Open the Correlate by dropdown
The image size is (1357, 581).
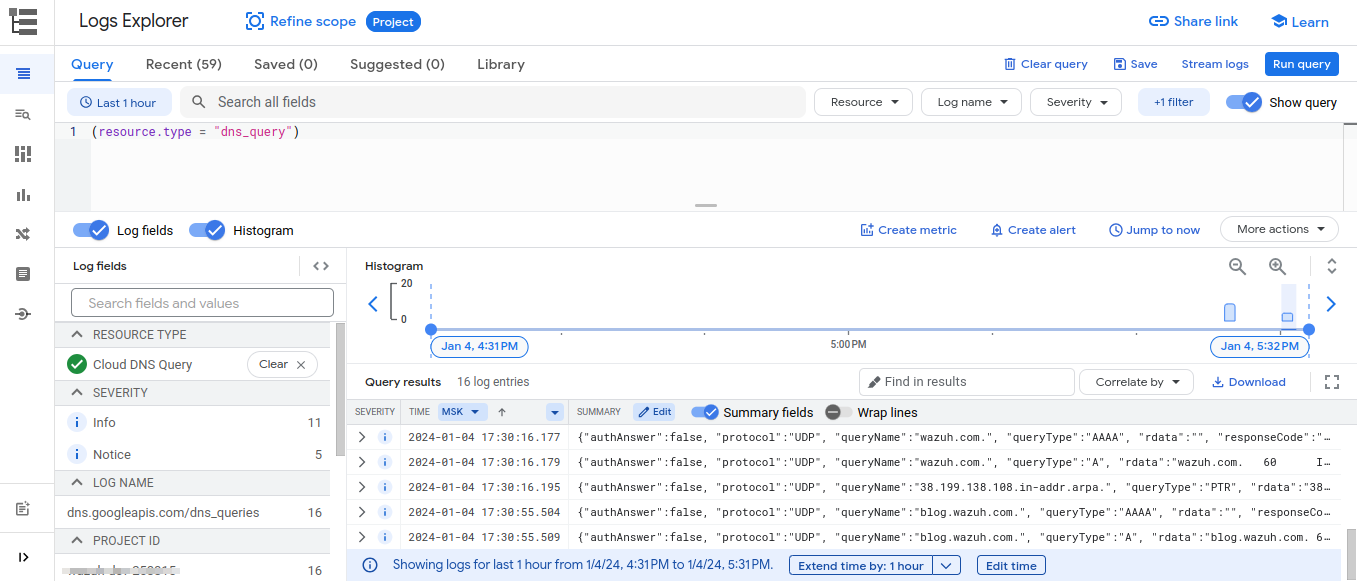tap(1136, 381)
